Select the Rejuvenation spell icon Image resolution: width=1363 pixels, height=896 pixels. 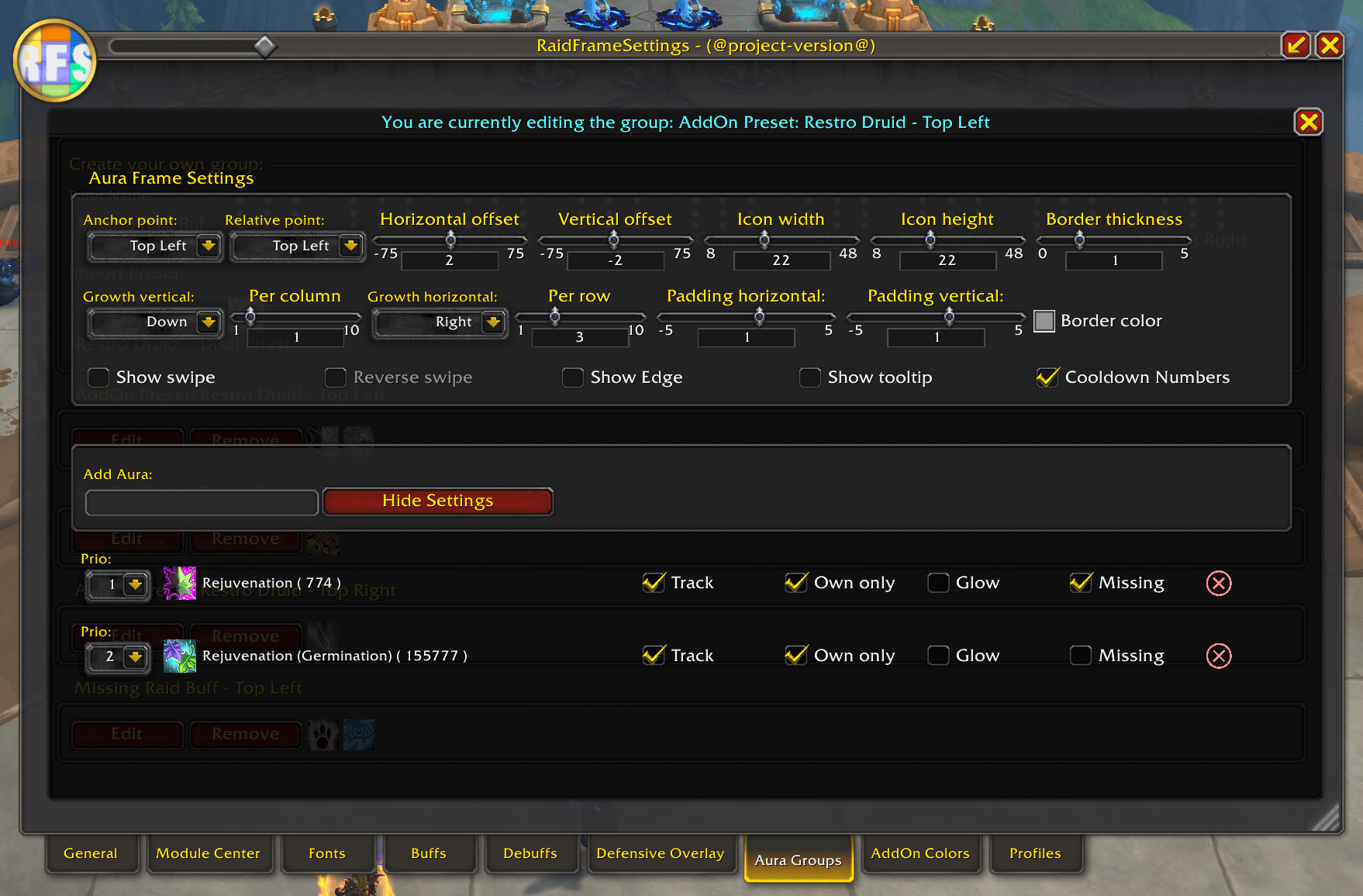tap(180, 583)
